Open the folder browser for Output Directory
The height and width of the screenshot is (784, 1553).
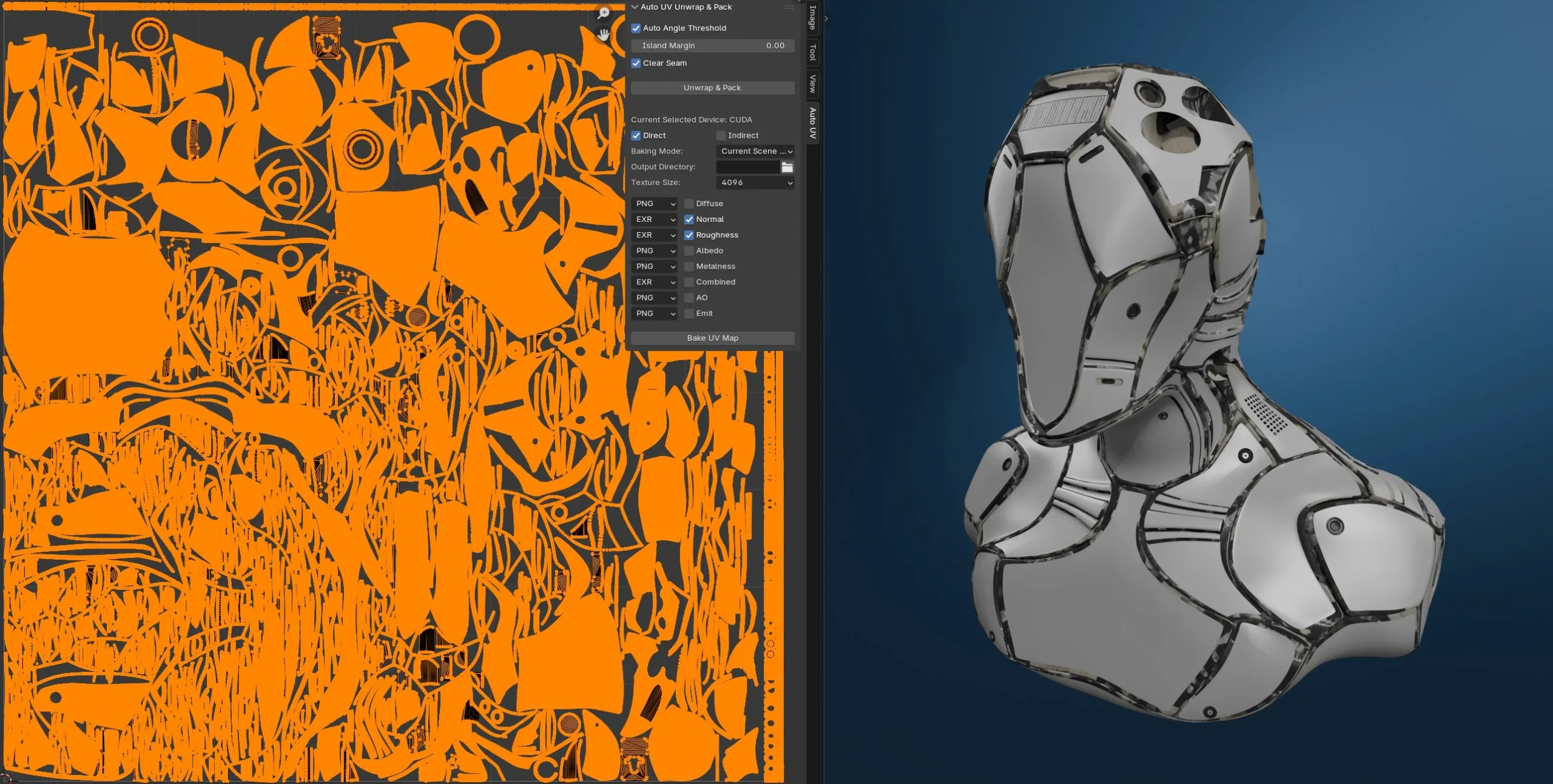tap(787, 167)
